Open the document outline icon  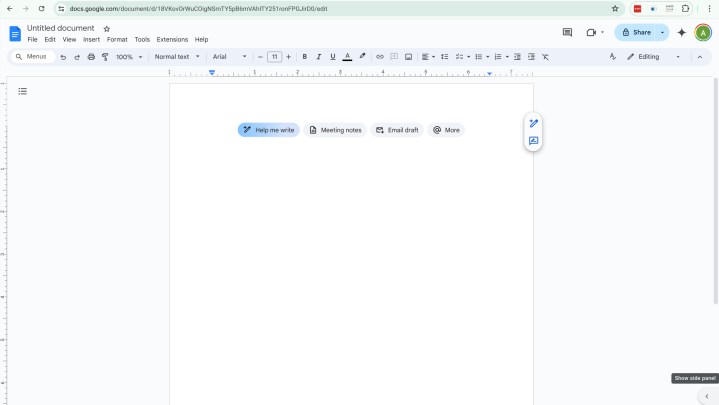coord(23,91)
